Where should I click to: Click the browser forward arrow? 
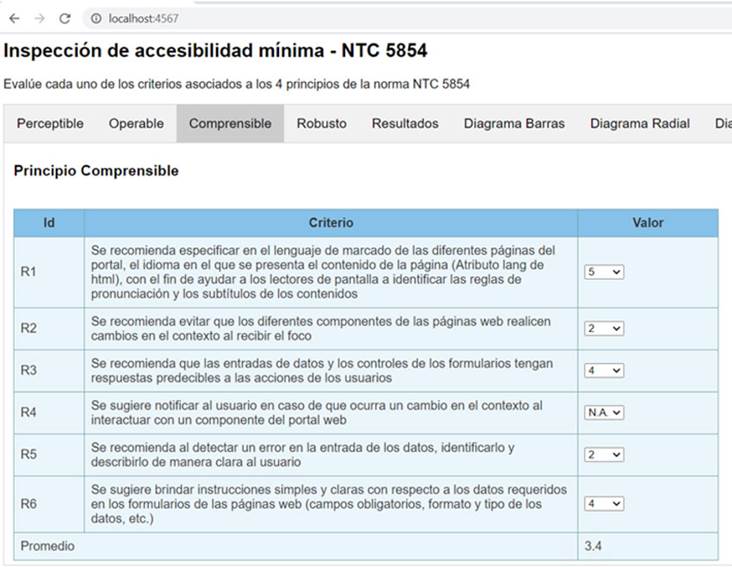click(39, 18)
